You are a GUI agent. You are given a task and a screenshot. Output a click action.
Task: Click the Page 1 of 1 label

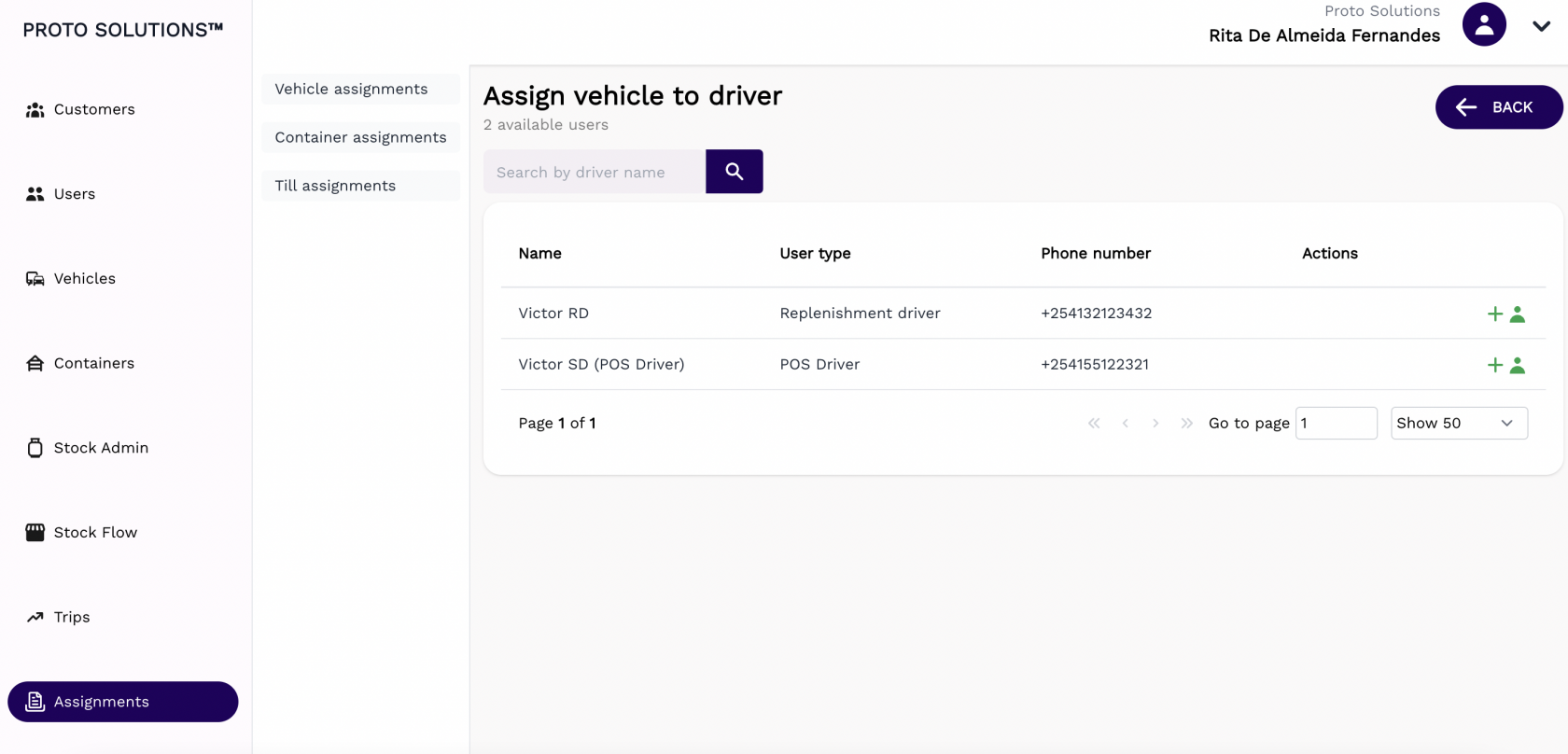(557, 423)
